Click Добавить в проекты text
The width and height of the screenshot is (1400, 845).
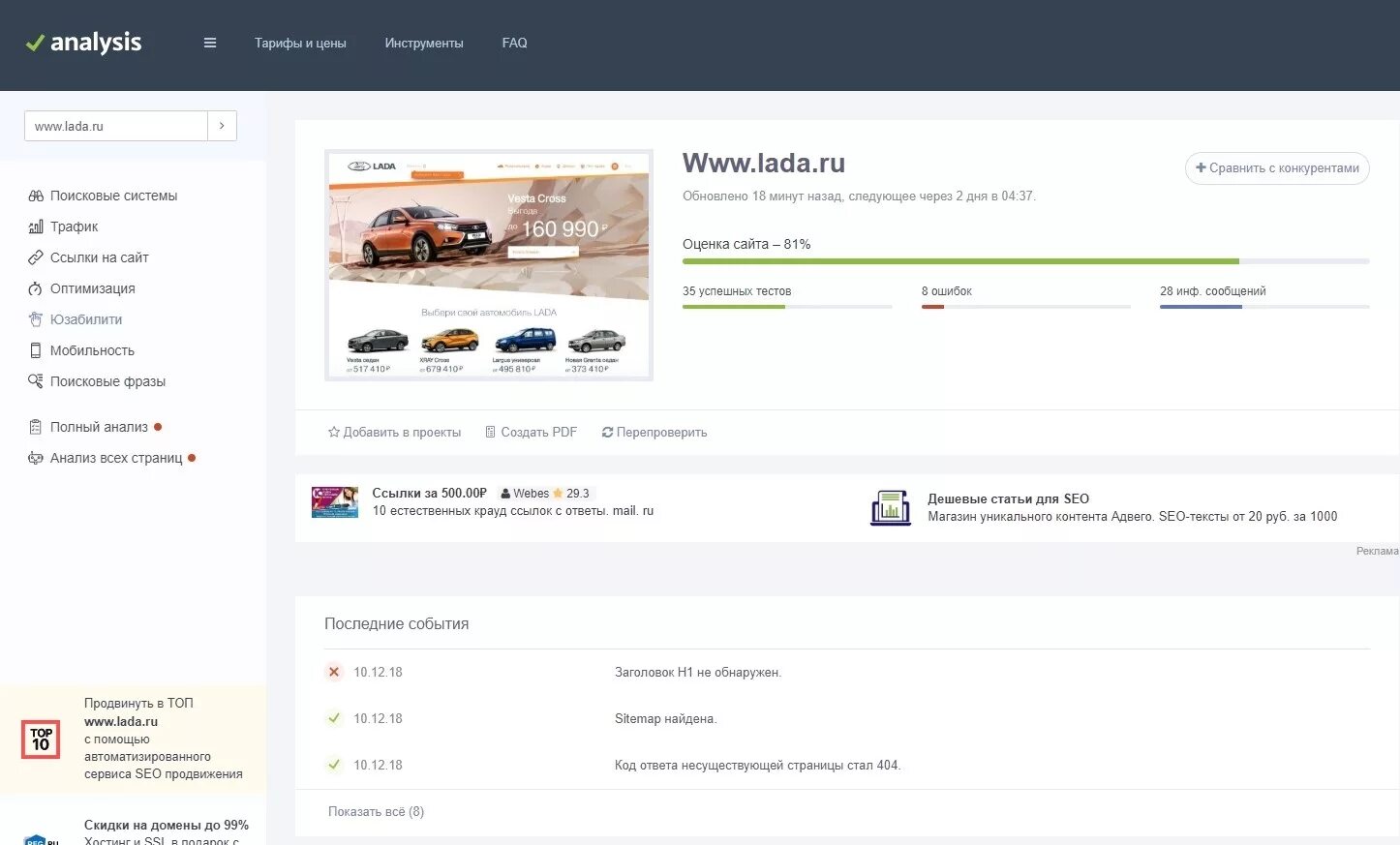402,433
